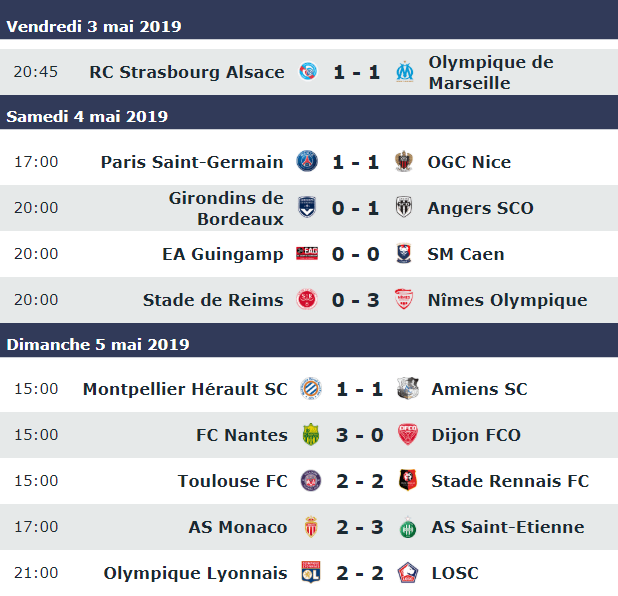Click the Nîmes Olympique crest
618x596 pixels.
click(404, 300)
